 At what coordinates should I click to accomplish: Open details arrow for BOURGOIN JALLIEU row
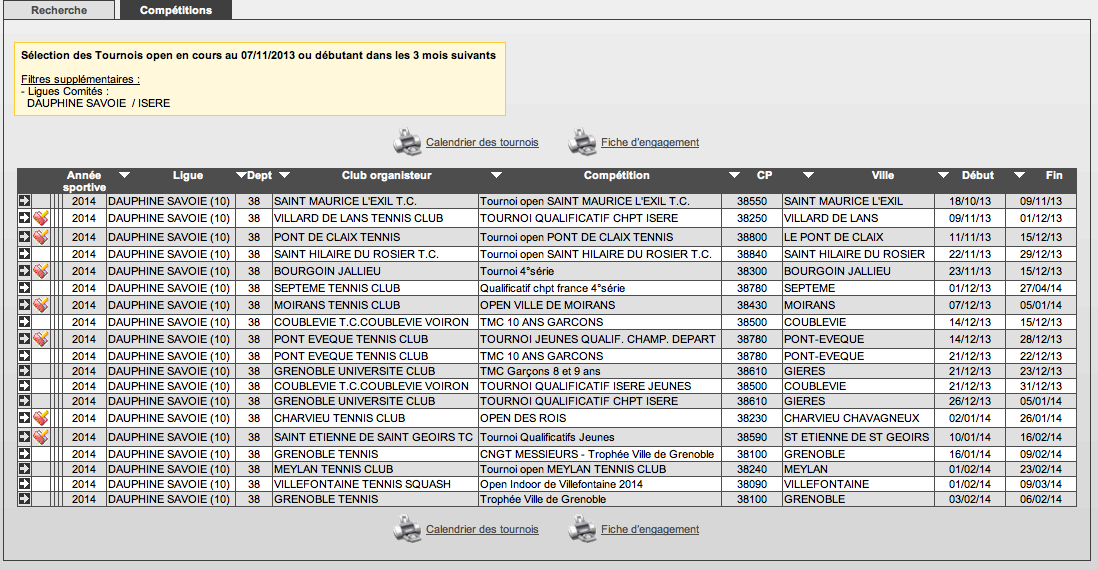(x=25, y=270)
